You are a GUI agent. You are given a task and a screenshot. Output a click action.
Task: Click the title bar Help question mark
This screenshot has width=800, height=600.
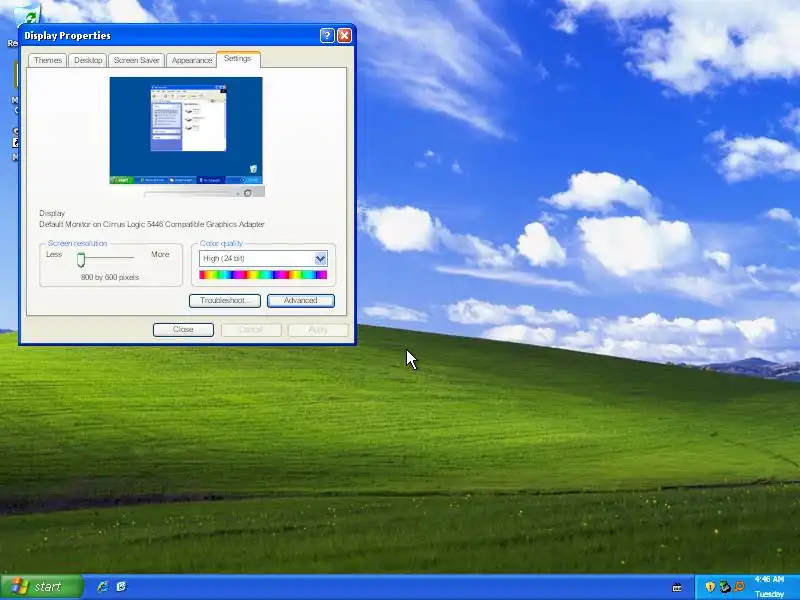[x=327, y=35]
